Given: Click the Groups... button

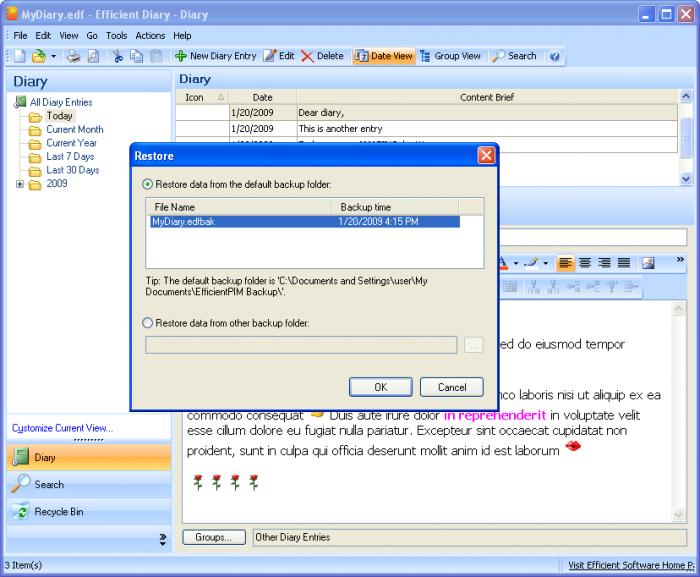Looking at the screenshot, I should coord(214,537).
